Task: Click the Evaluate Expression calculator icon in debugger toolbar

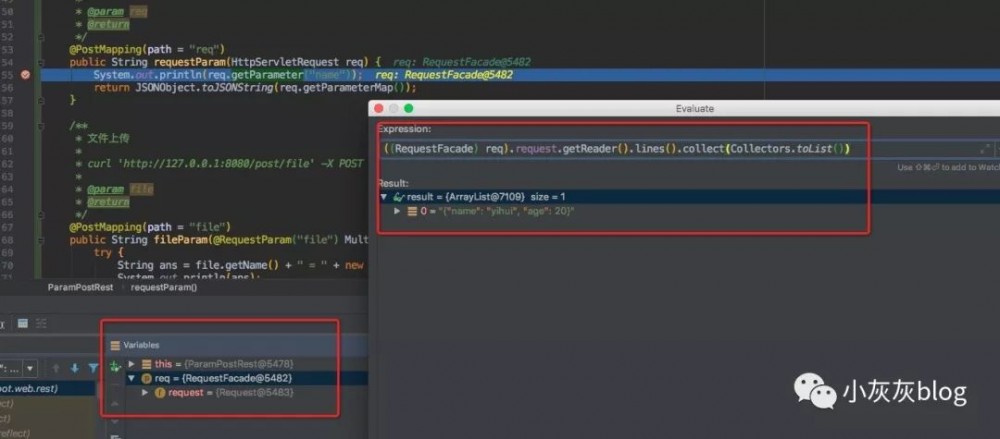Action: (22, 324)
